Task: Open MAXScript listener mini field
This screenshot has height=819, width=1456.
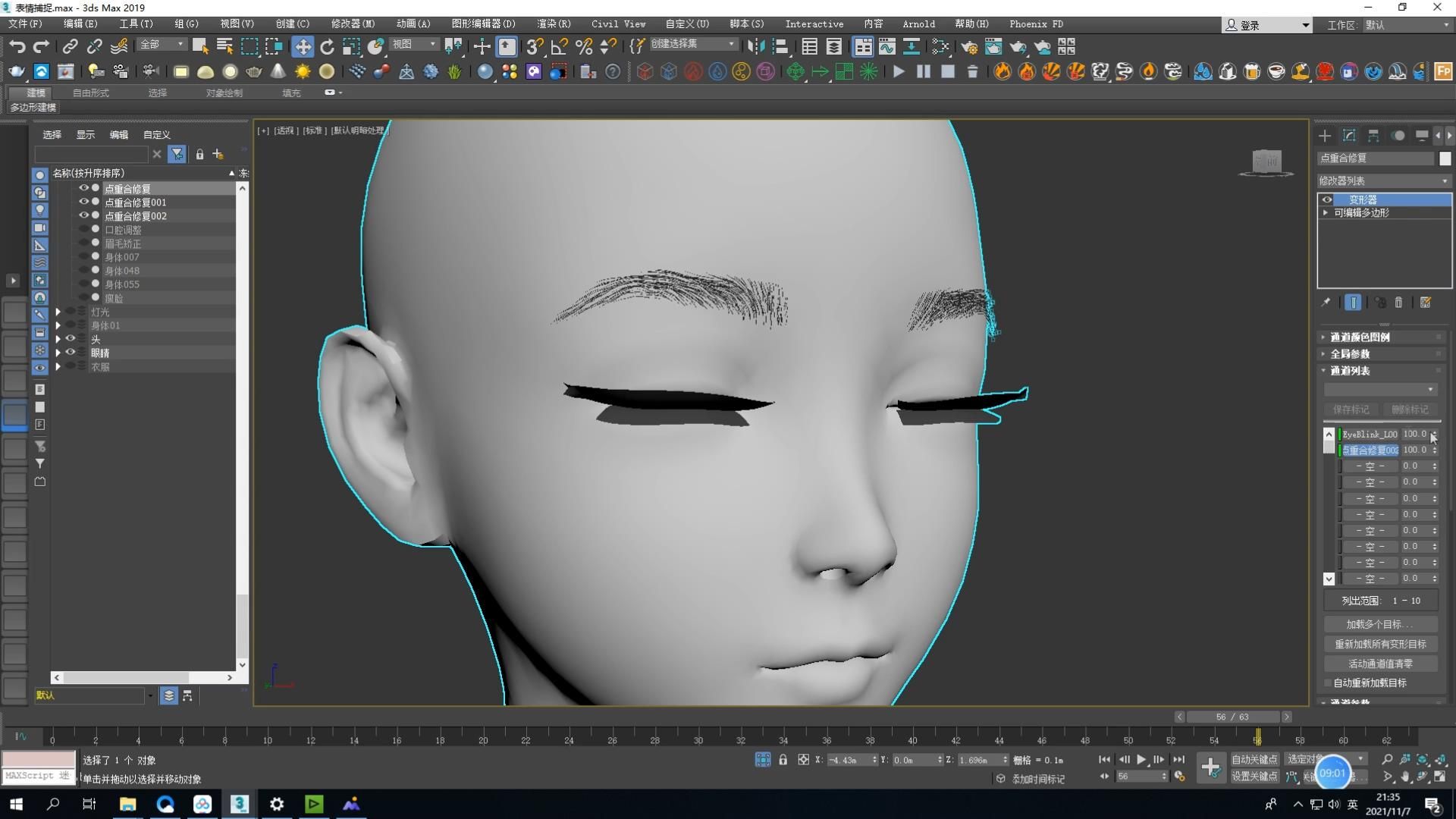Action: pos(38,776)
